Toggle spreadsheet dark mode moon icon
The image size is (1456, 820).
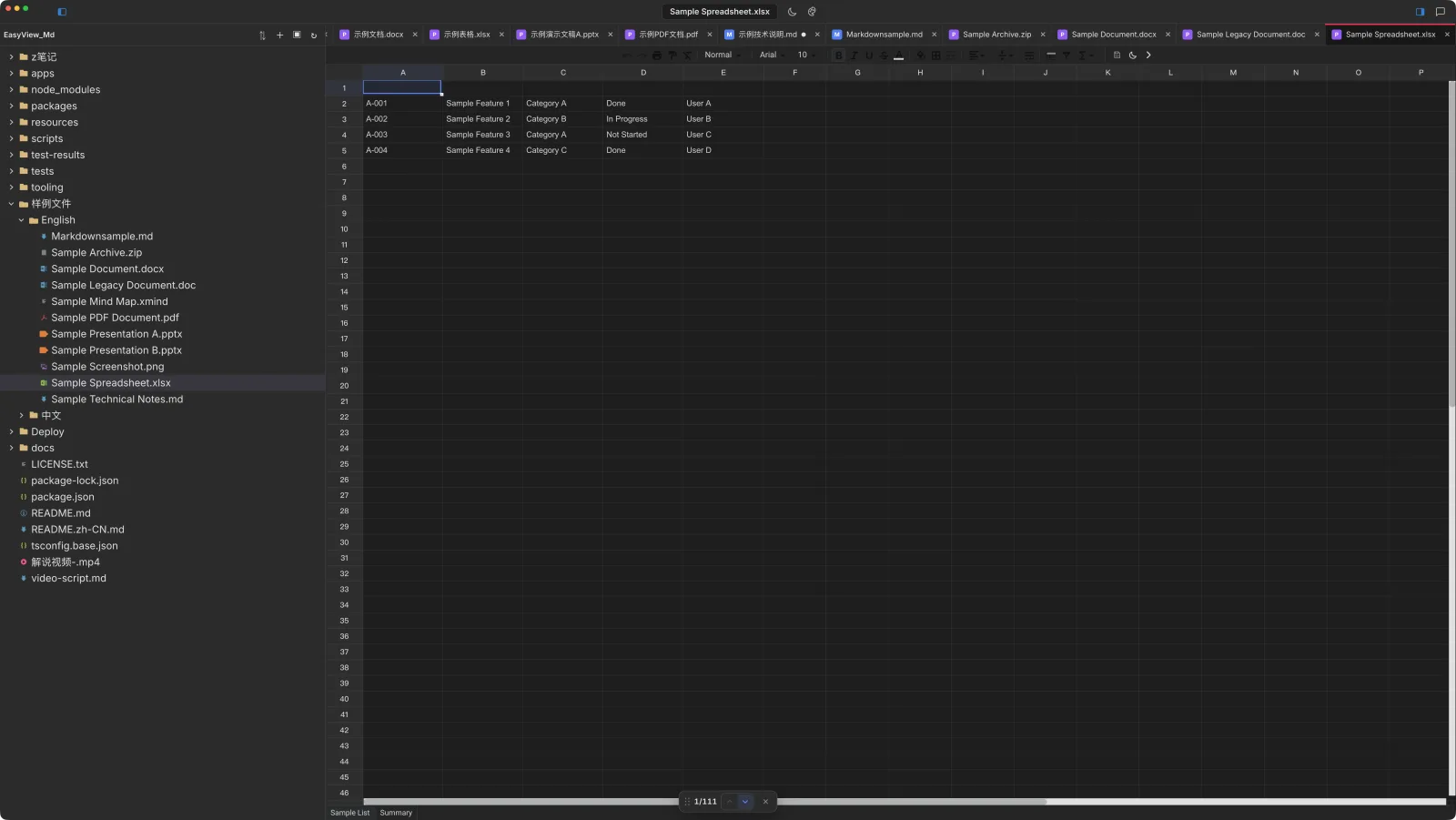(1133, 56)
